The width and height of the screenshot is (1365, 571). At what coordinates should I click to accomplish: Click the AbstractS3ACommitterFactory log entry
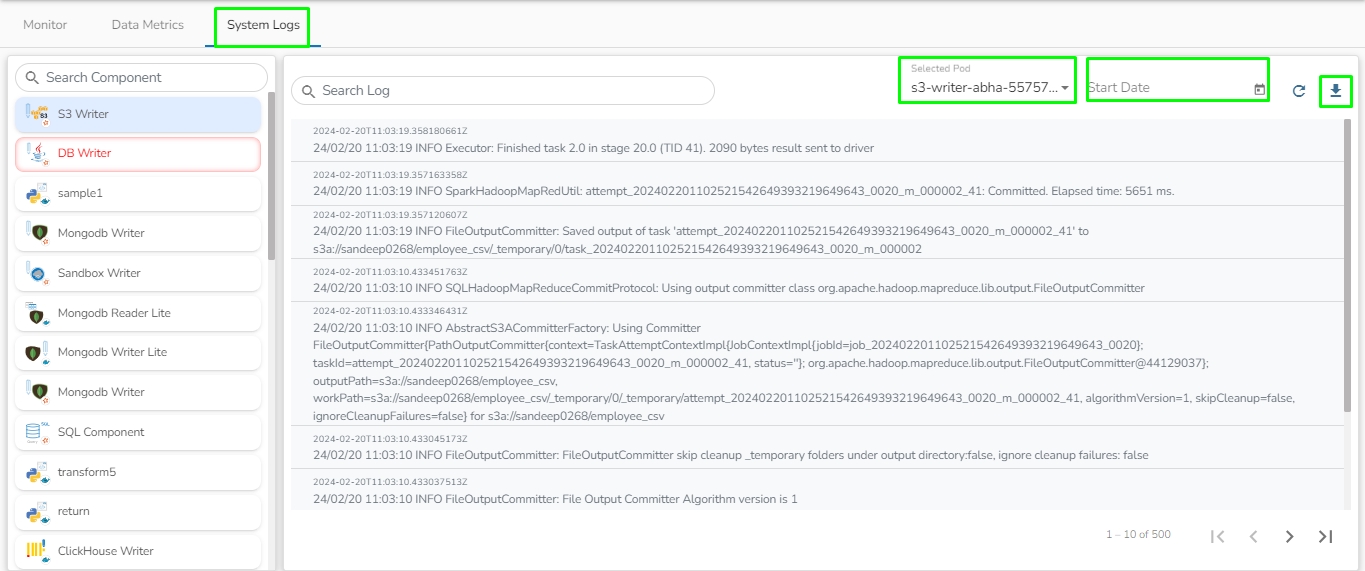(x=816, y=364)
